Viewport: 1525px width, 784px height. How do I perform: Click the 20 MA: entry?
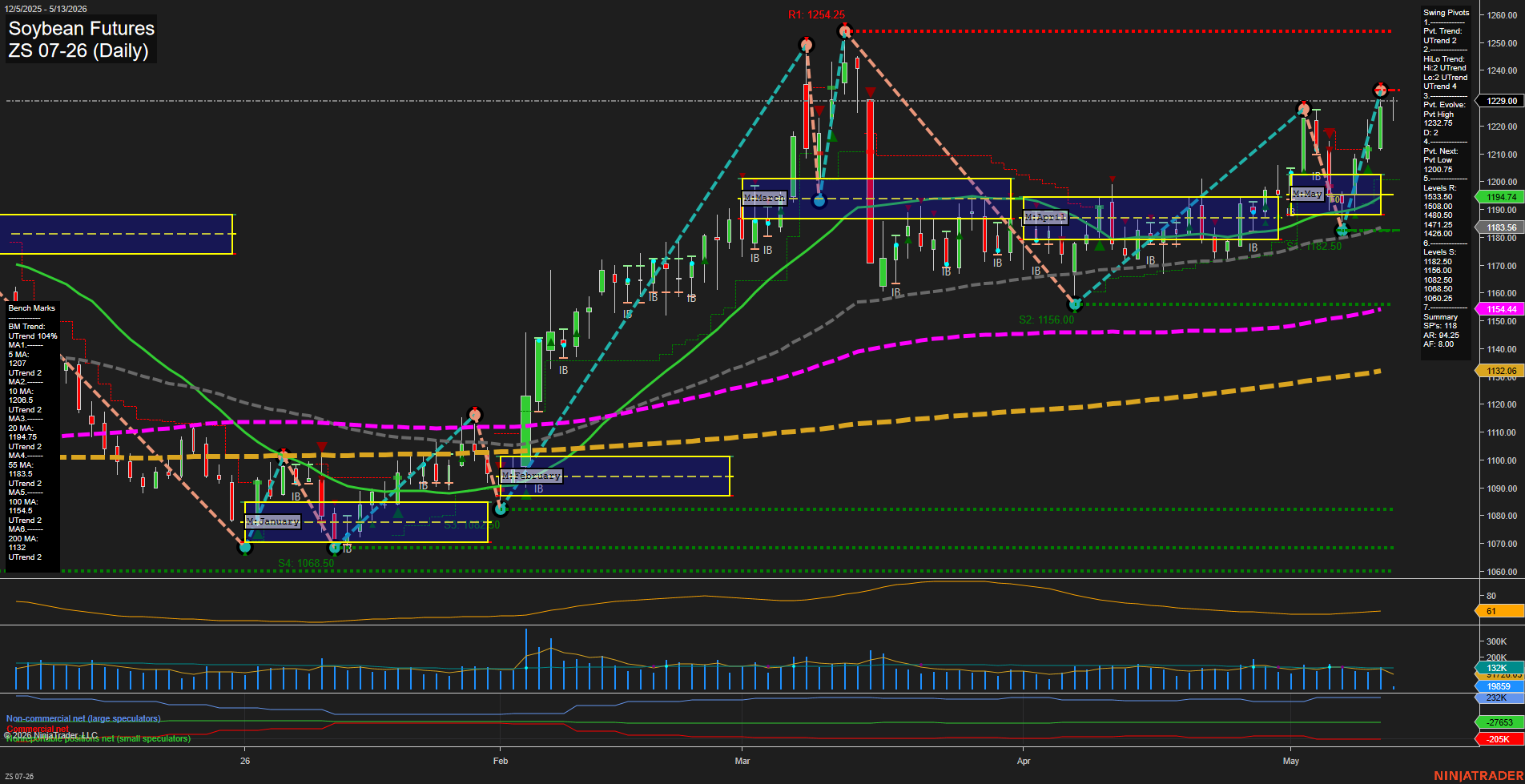click(x=21, y=428)
